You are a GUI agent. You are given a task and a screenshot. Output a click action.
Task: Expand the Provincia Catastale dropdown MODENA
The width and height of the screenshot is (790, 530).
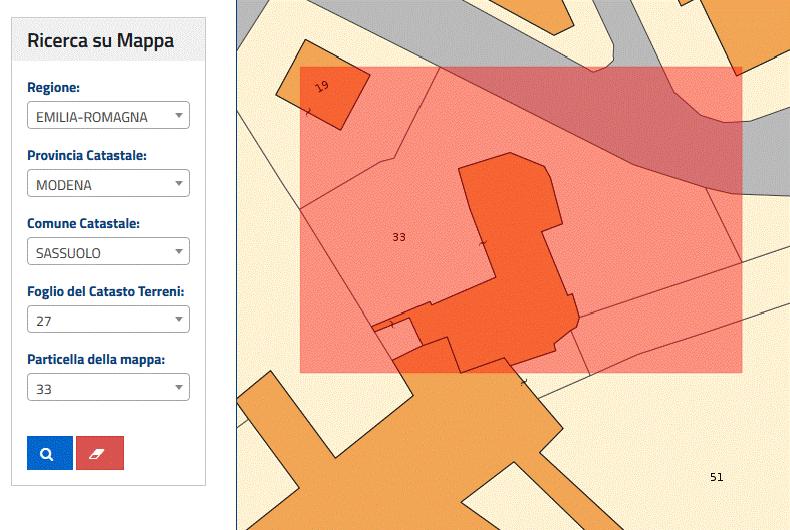coord(108,183)
